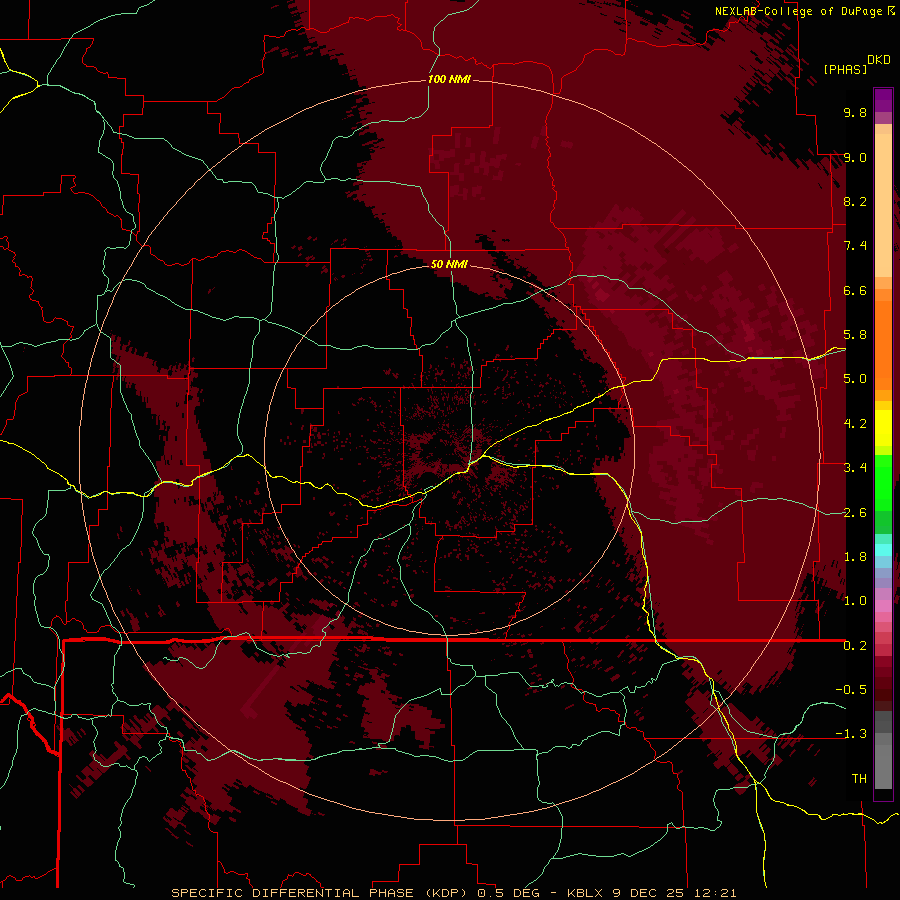Pick the cyan segment of the color bar
The height and width of the screenshot is (900, 900).
tap(883, 550)
